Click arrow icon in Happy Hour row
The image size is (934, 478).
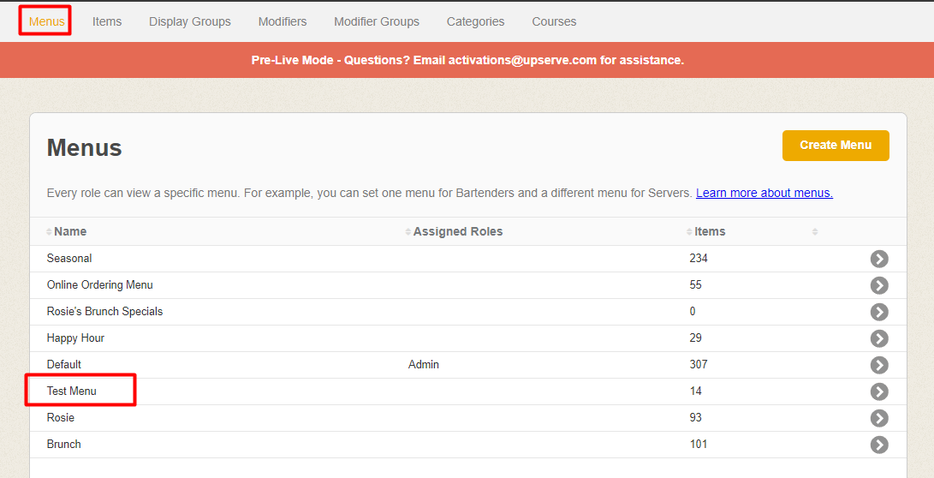[878, 339]
